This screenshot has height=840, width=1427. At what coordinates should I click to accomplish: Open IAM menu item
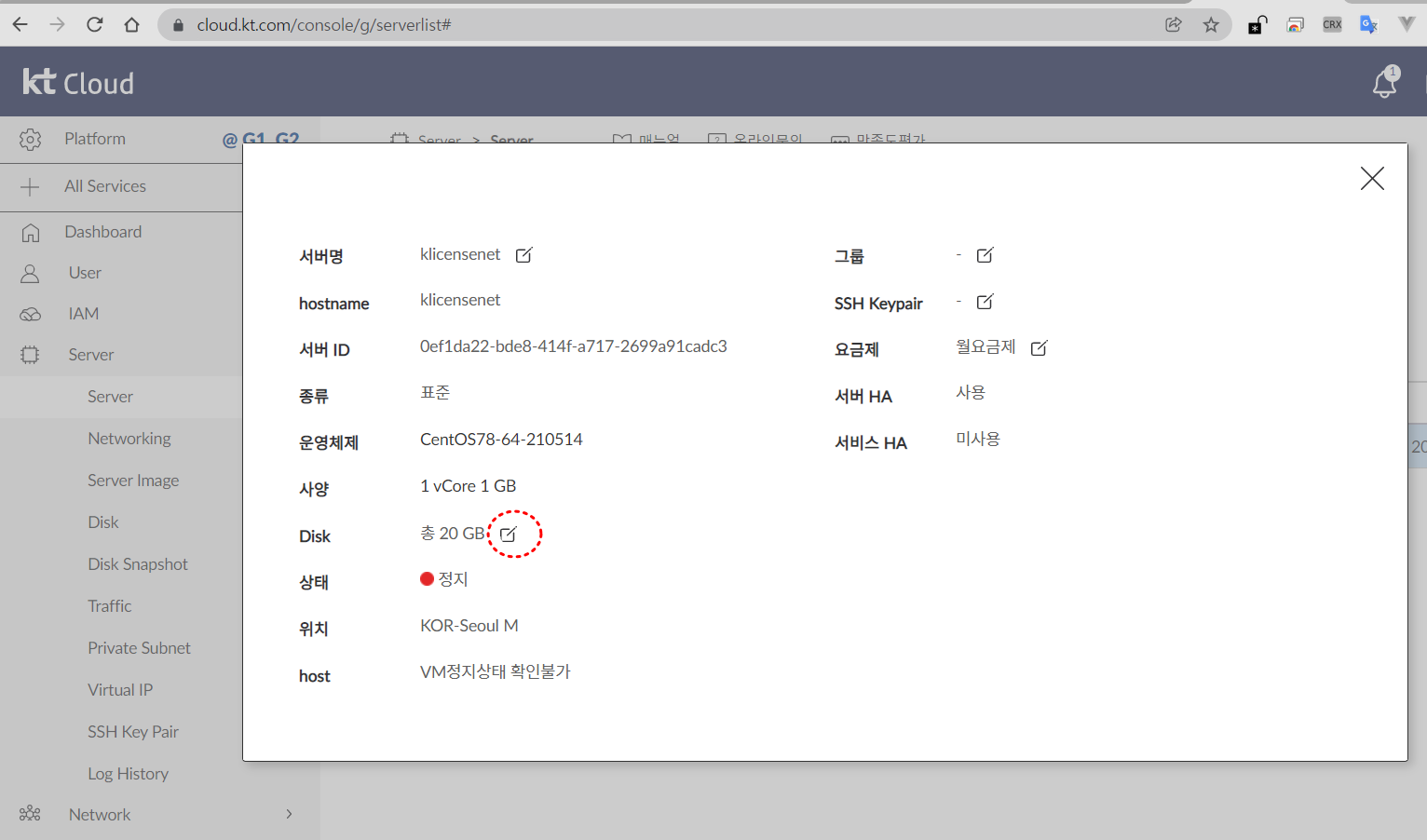[84, 314]
